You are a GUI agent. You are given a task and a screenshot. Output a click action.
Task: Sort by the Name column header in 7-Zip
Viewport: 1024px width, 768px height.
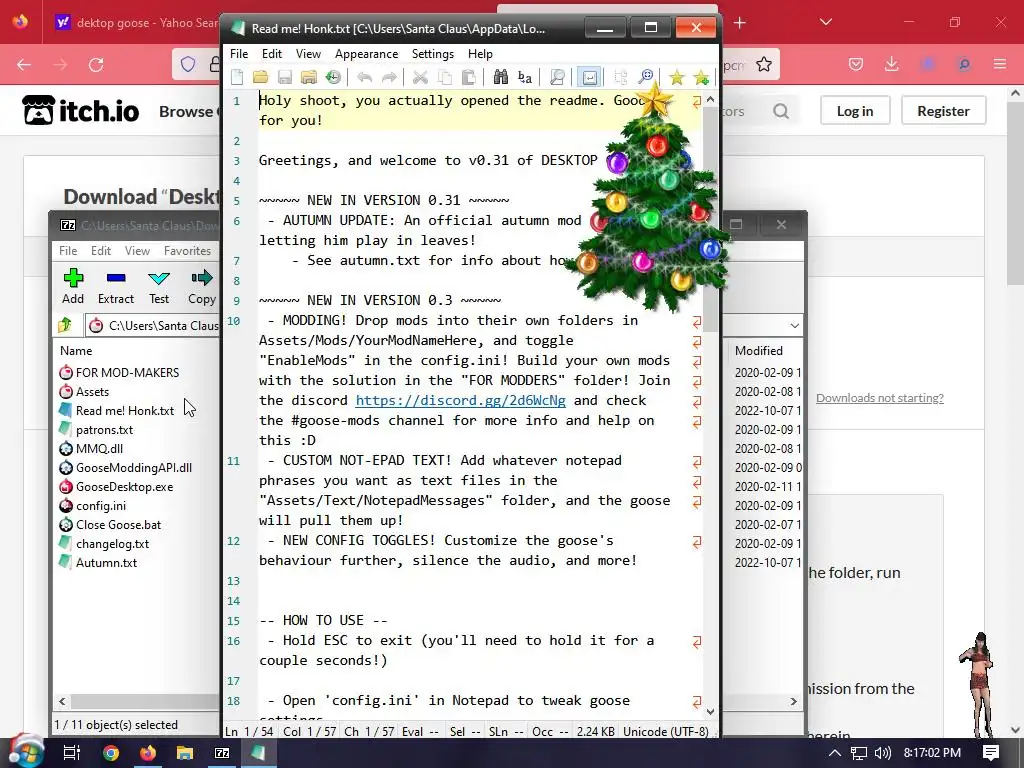pyautogui.click(x=76, y=351)
